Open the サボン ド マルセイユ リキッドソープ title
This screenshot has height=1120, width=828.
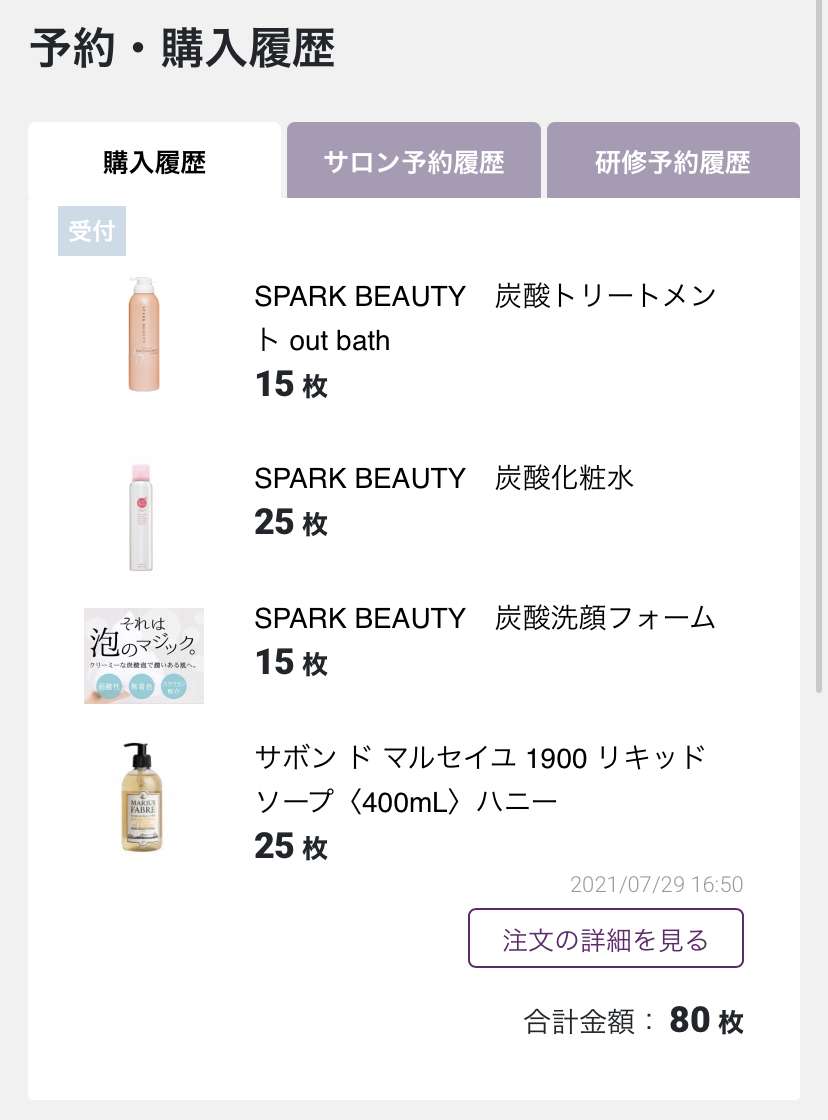480,780
